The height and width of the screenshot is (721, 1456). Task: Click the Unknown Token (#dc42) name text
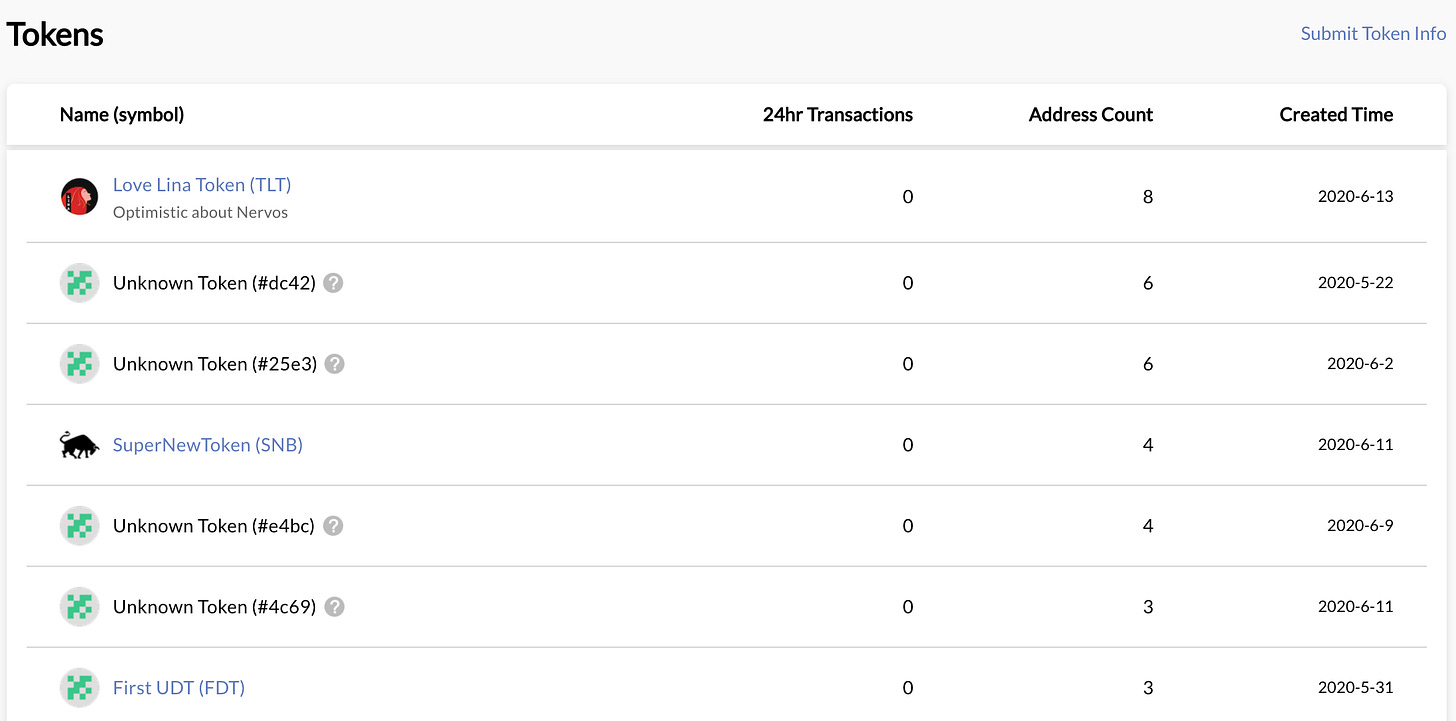214,283
